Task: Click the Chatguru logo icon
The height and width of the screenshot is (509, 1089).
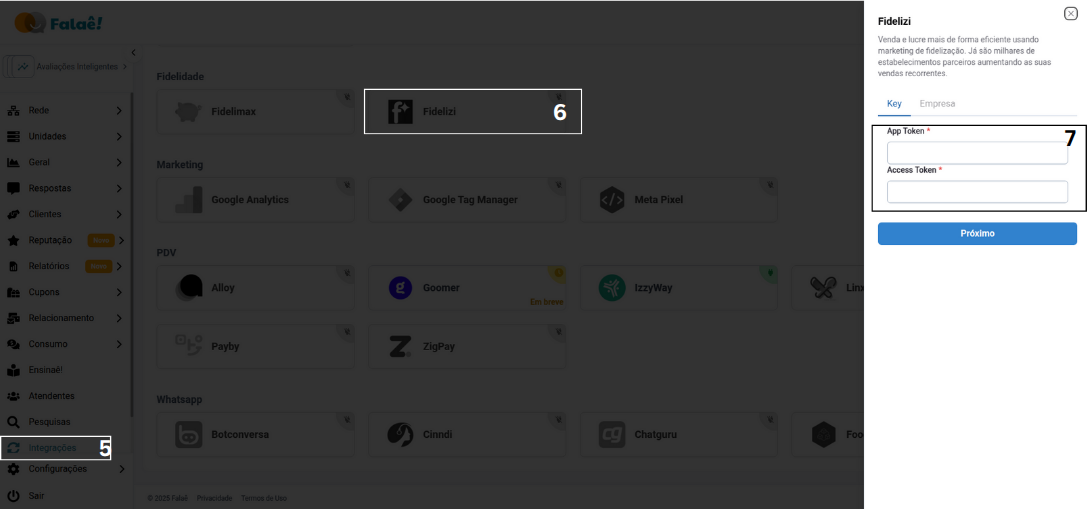Action: (x=612, y=435)
